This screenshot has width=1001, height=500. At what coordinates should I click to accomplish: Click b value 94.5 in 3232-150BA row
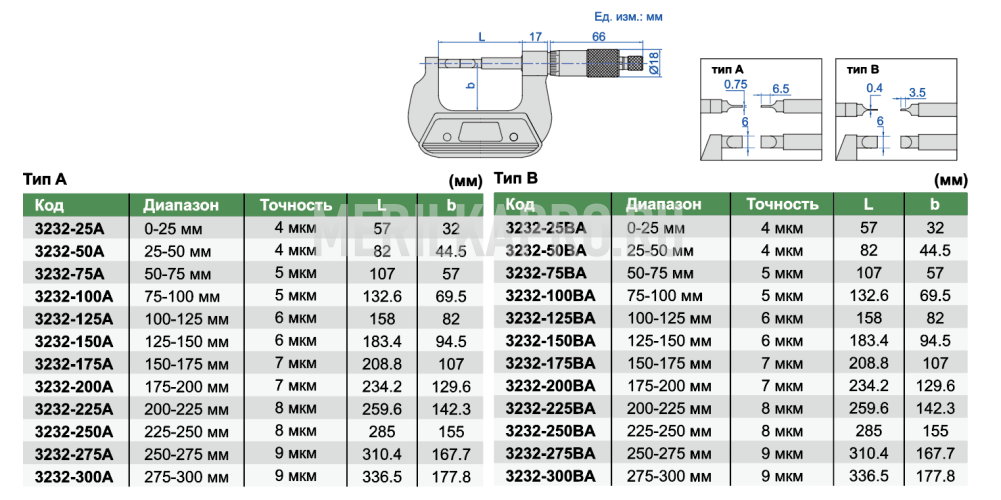coord(936,340)
